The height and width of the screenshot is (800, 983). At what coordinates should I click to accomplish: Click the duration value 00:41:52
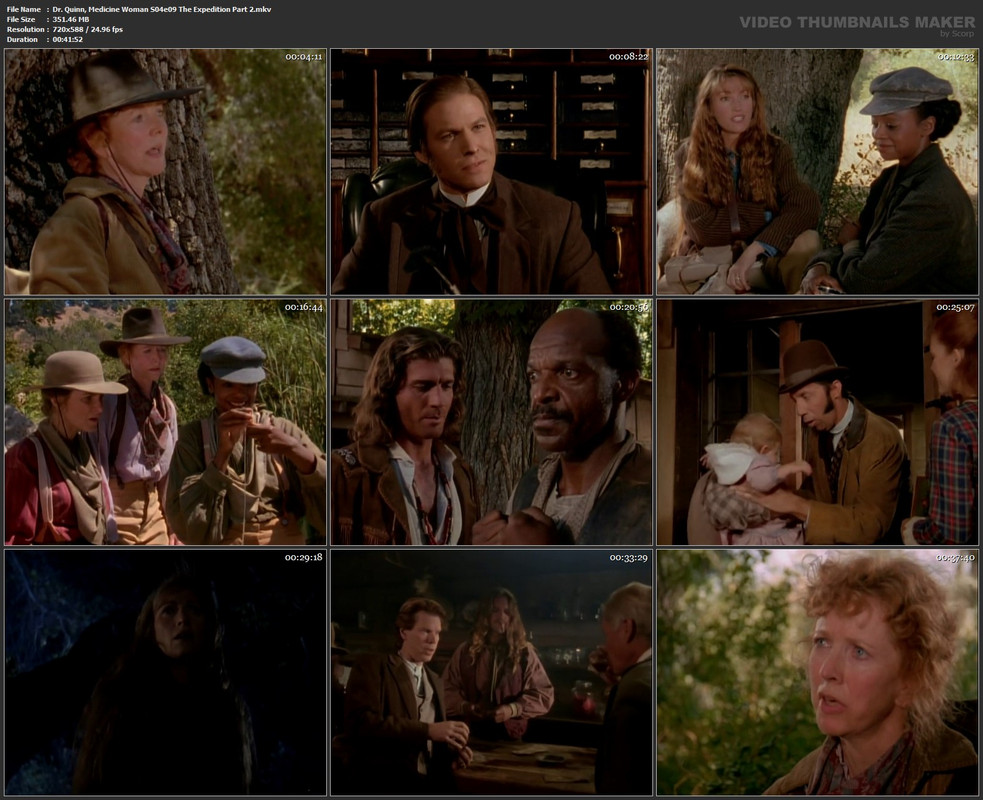68,39
